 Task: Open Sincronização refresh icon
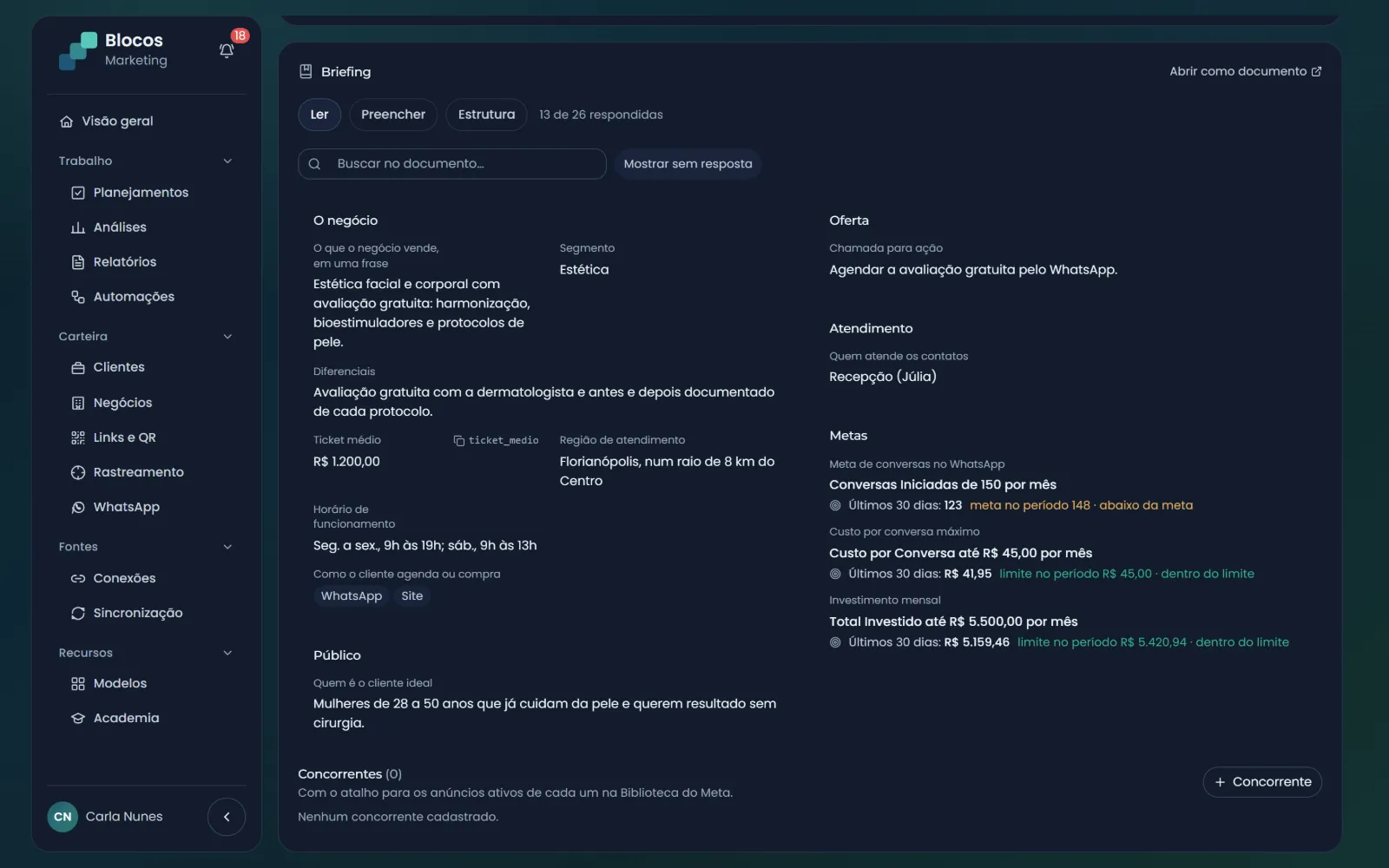click(78, 613)
